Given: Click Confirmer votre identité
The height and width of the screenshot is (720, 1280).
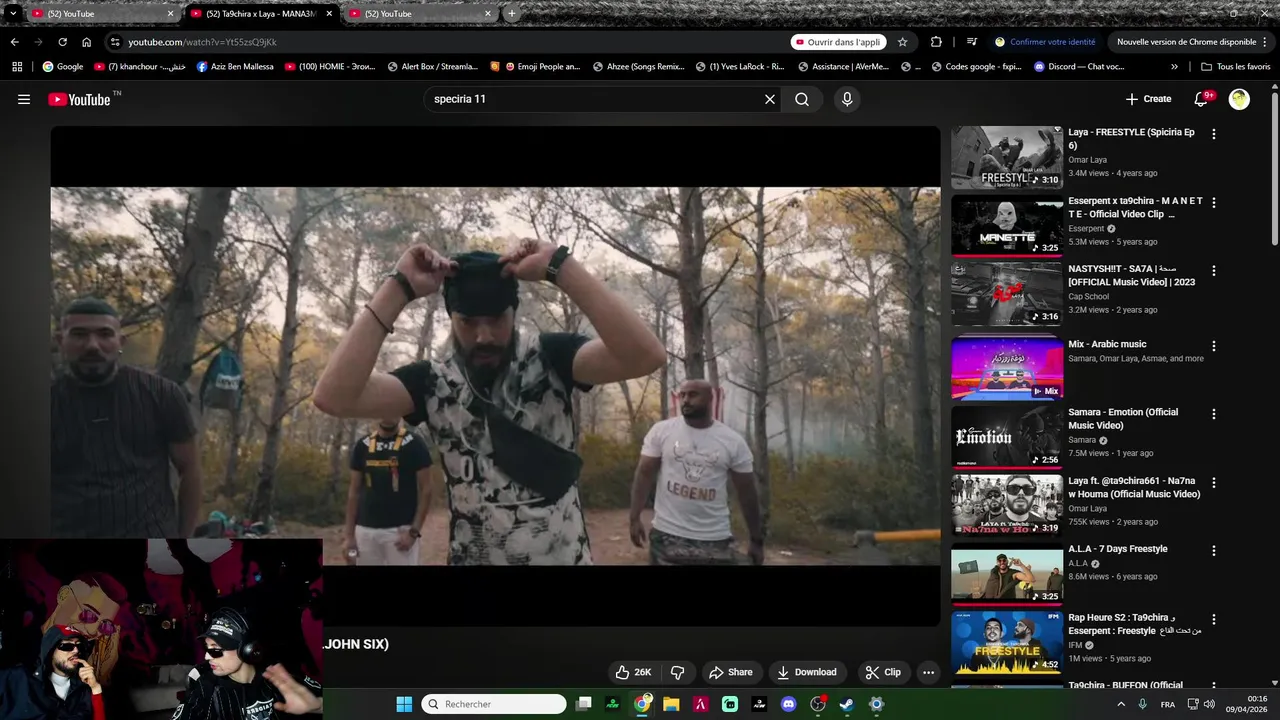Looking at the screenshot, I should click(1045, 42).
